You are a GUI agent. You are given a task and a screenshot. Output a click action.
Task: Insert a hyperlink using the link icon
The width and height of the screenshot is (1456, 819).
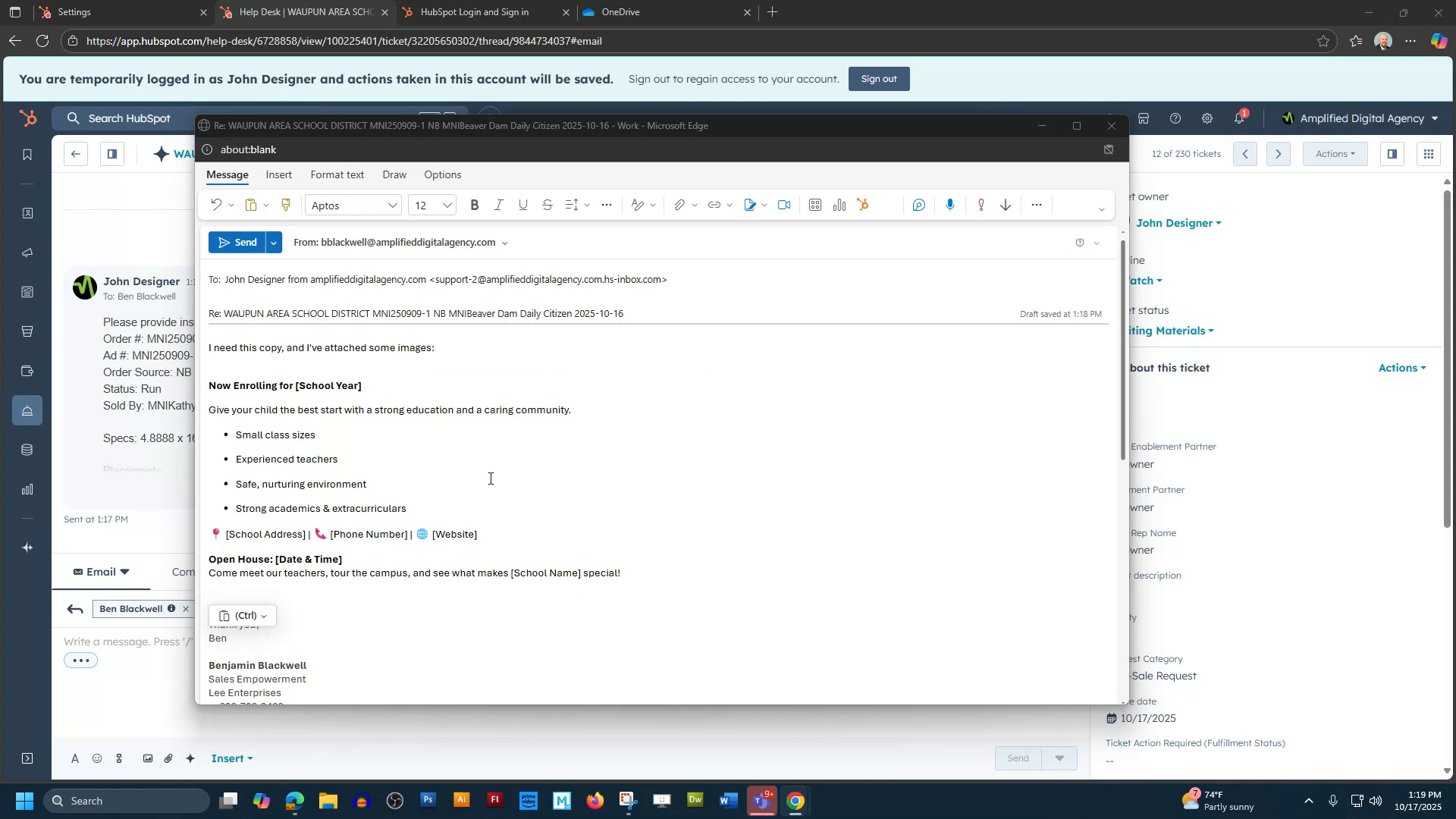[x=714, y=205]
